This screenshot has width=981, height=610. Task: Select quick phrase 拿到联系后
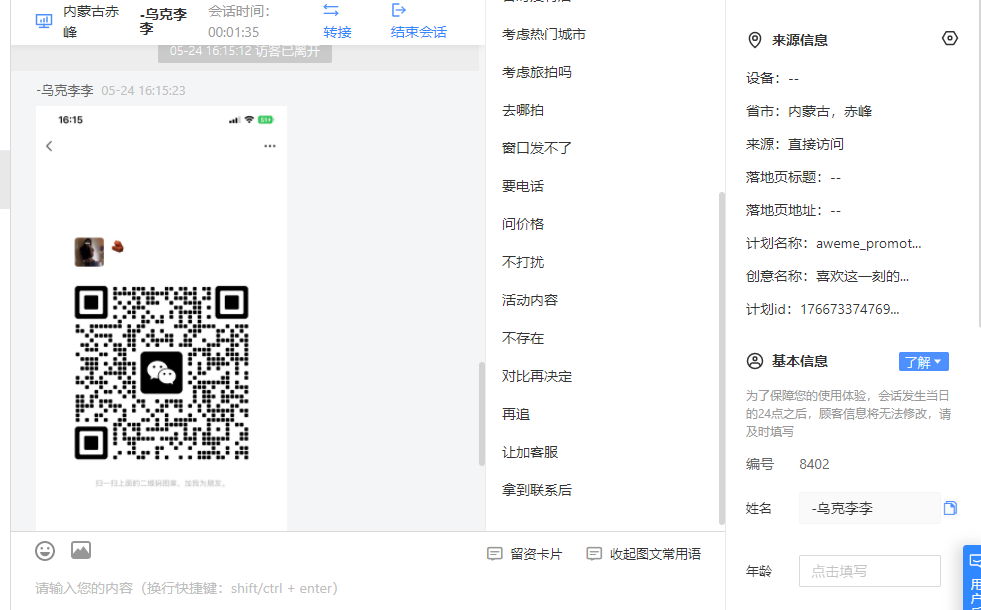click(537, 490)
